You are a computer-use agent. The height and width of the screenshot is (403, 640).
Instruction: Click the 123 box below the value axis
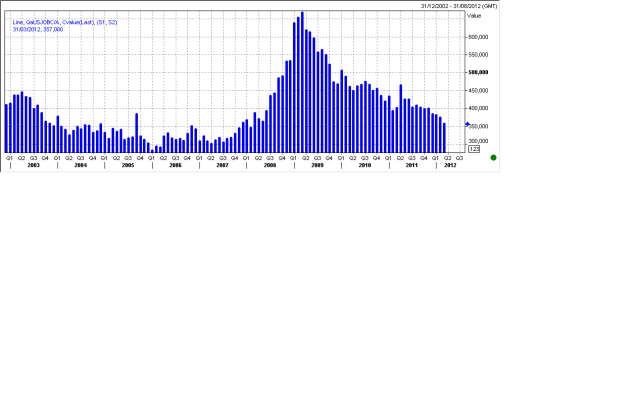click(474, 149)
